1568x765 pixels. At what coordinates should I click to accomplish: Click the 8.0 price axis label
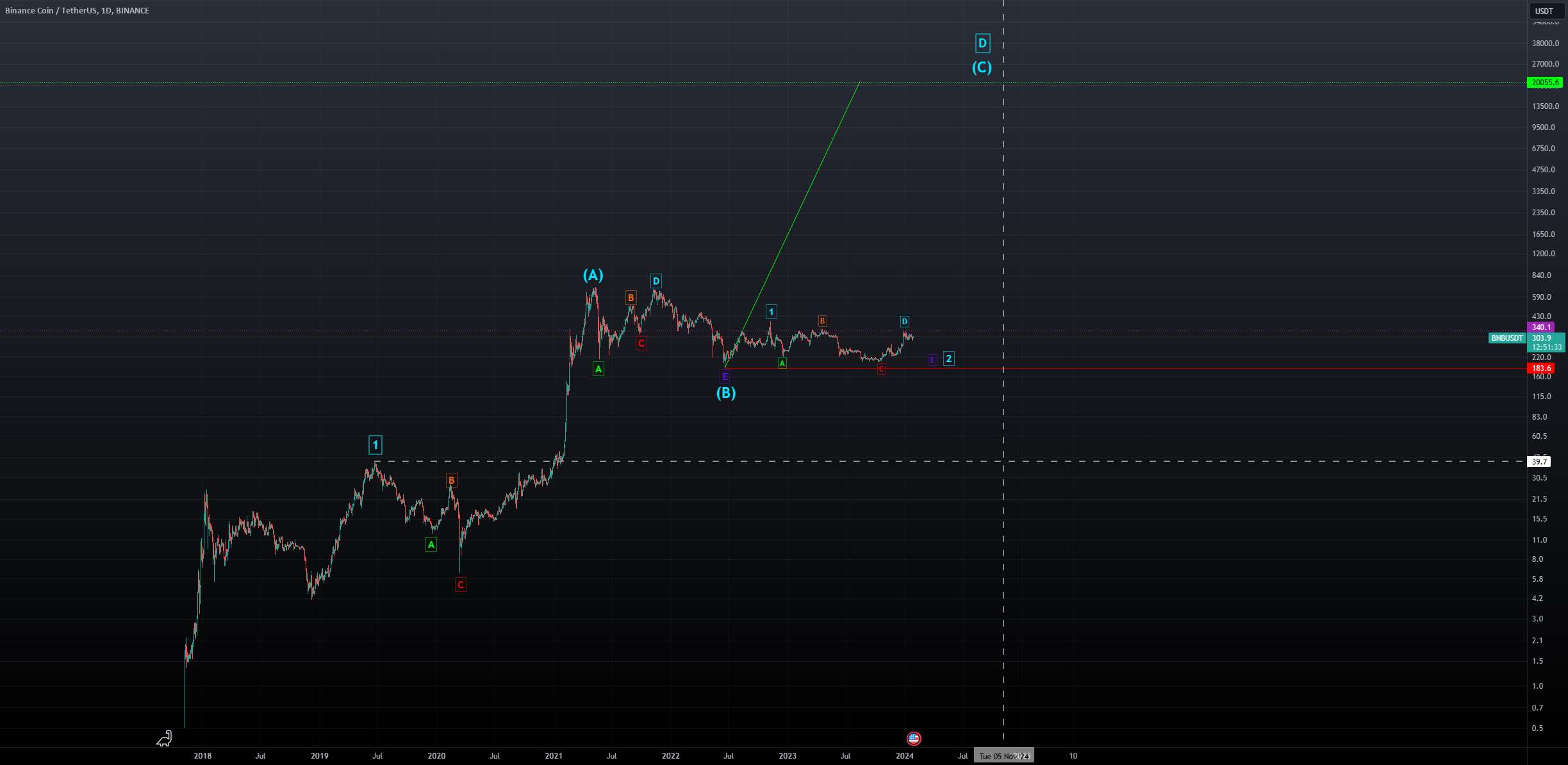point(1538,559)
